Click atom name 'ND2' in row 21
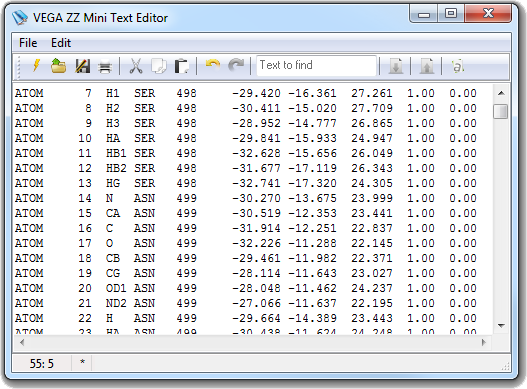The width and height of the screenshot is (527, 389). [116, 303]
